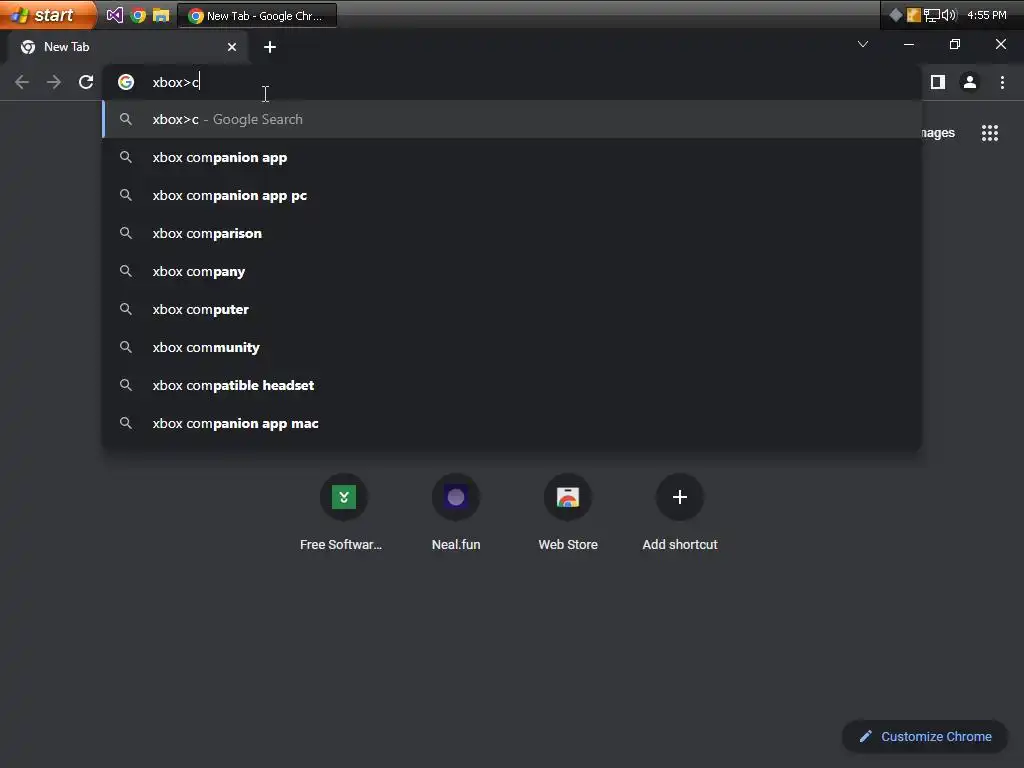Switch to the New Tab browser tab
This screenshot has width=1024, height=768.
127,47
